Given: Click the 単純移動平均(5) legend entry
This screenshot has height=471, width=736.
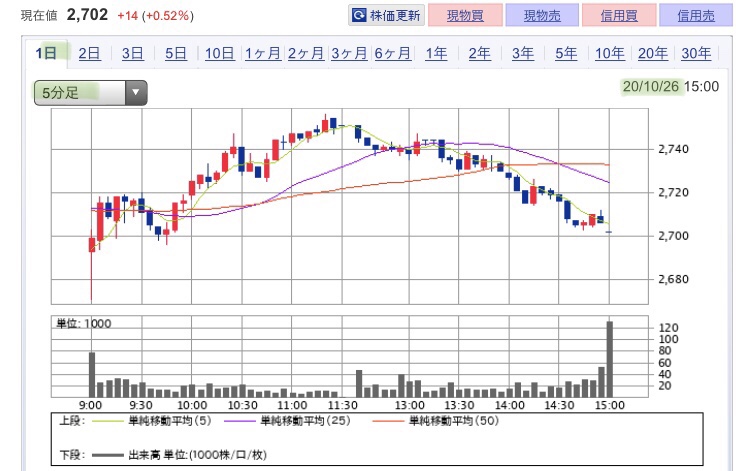Looking at the screenshot, I should point(153,421).
